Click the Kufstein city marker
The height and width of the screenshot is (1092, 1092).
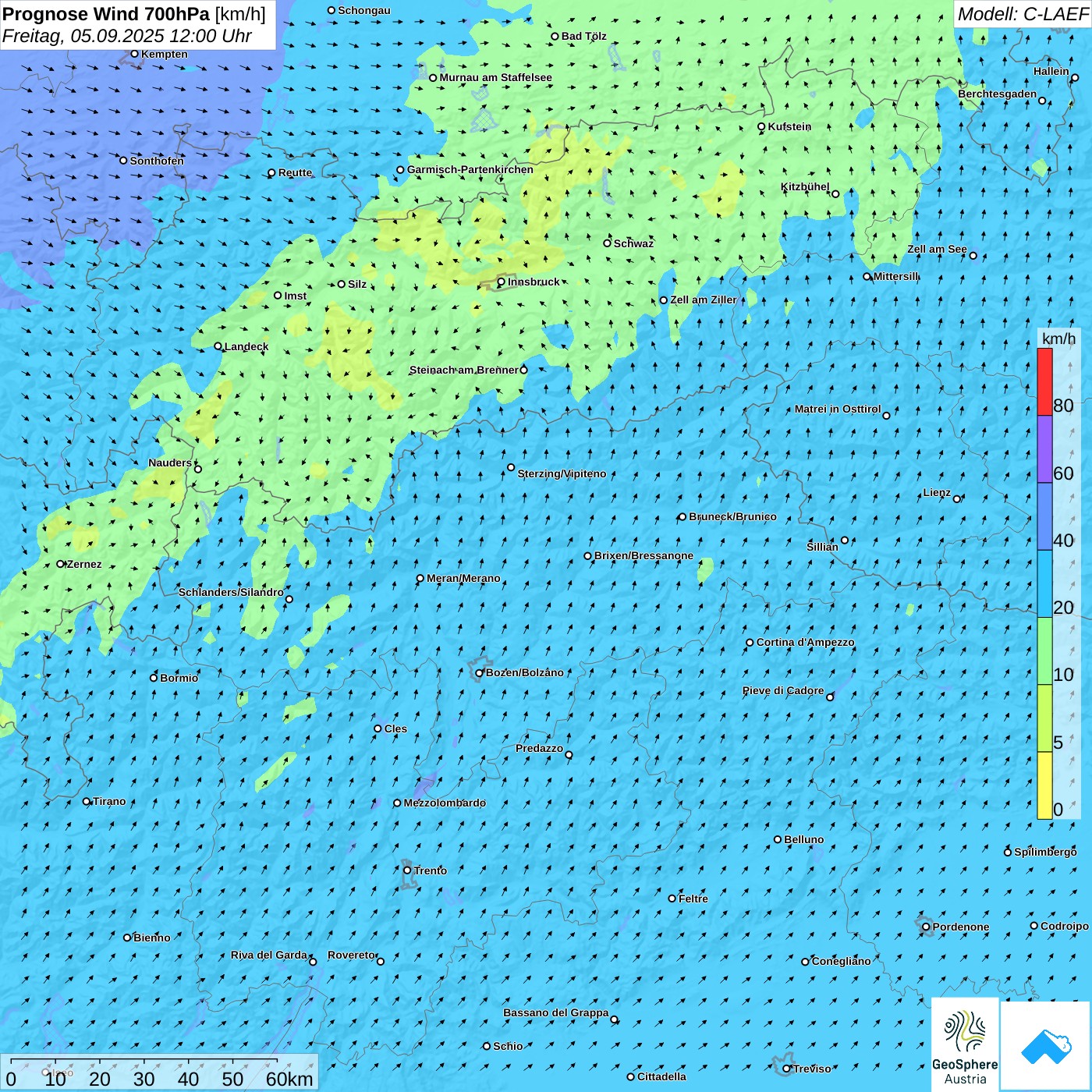coord(761,126)
